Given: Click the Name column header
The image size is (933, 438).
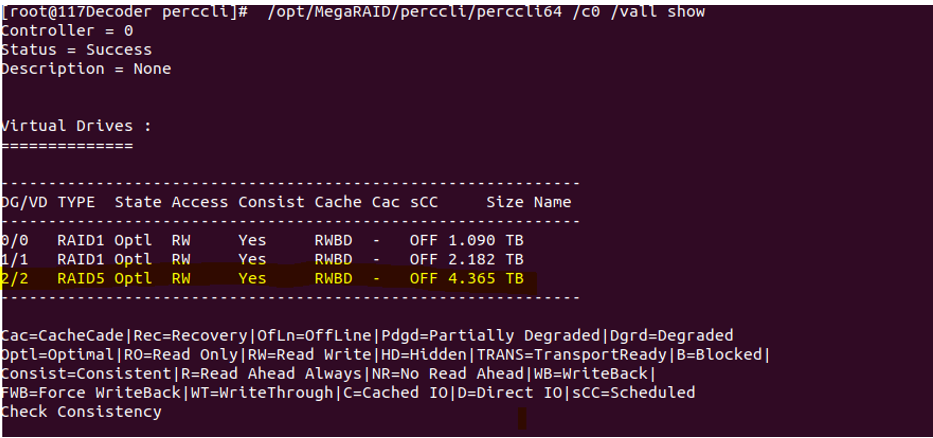Looking at the screenshot, I should coord(552,202).
